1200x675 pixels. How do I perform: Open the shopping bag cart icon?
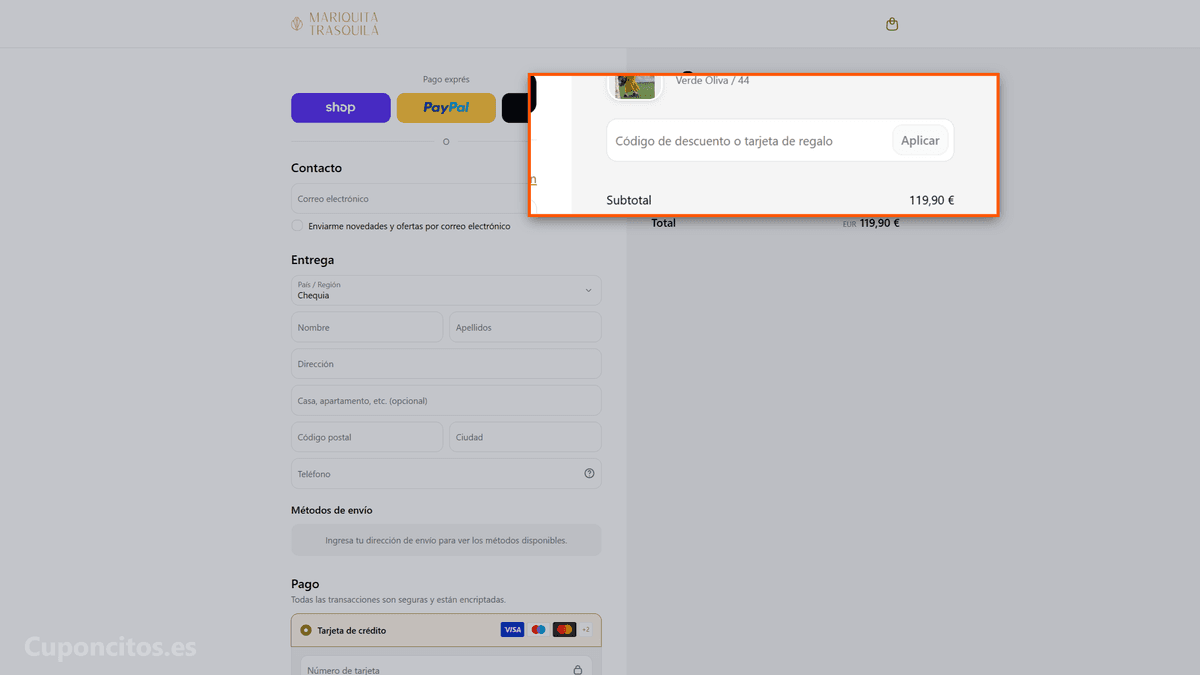tap(892, 24)
